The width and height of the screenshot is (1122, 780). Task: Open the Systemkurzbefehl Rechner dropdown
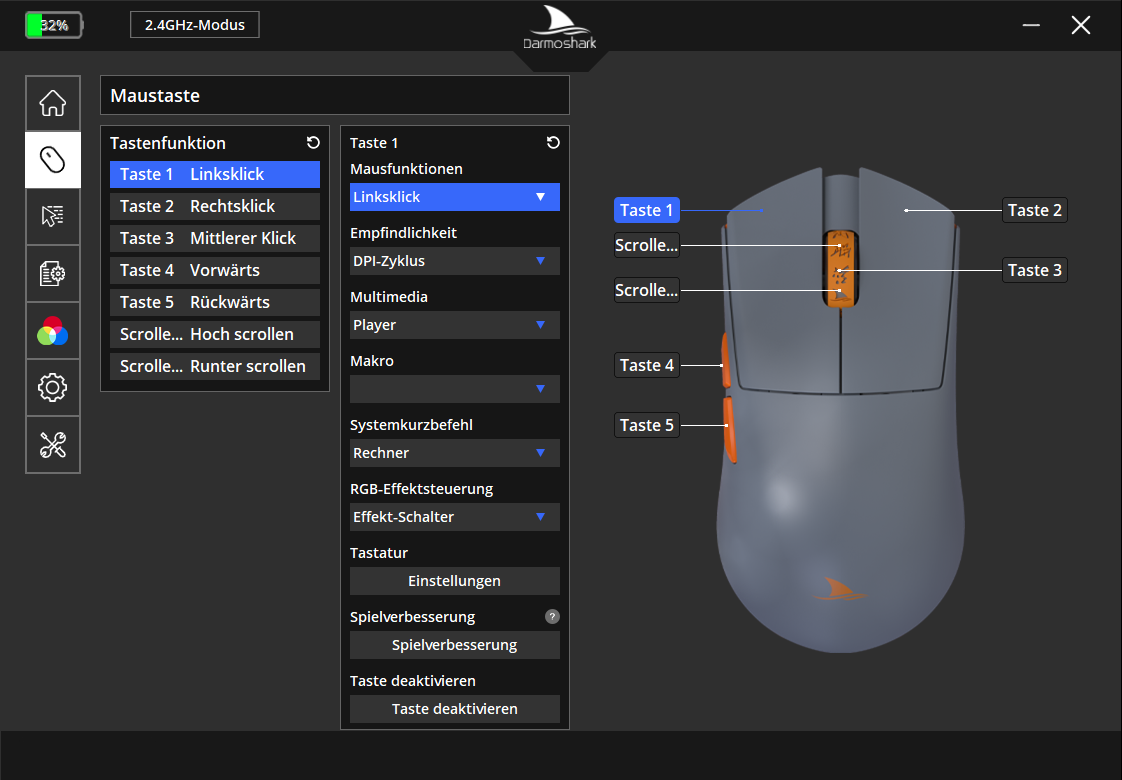pos(454,453)
